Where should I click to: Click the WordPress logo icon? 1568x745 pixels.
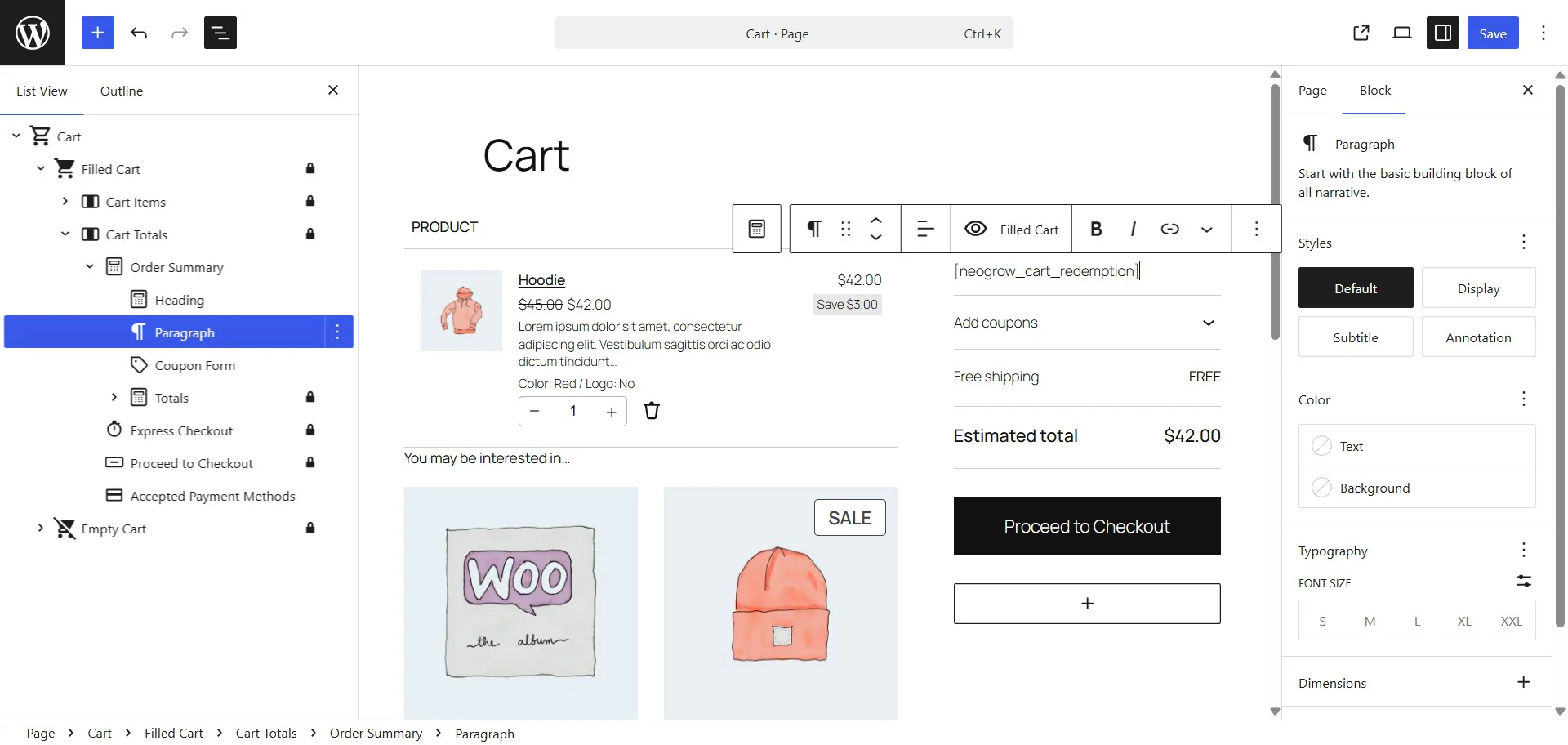click(33, 33)
